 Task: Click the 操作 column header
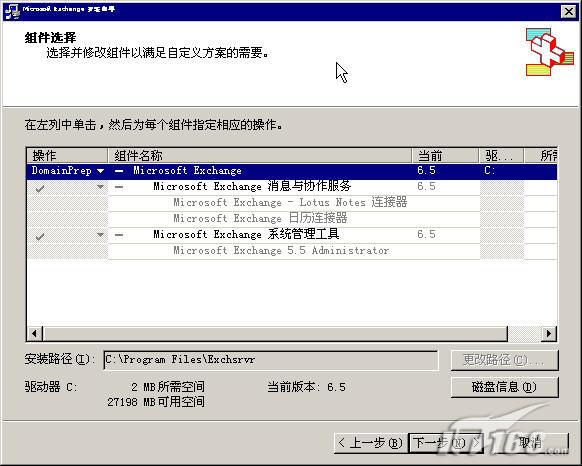coord(67,156)
